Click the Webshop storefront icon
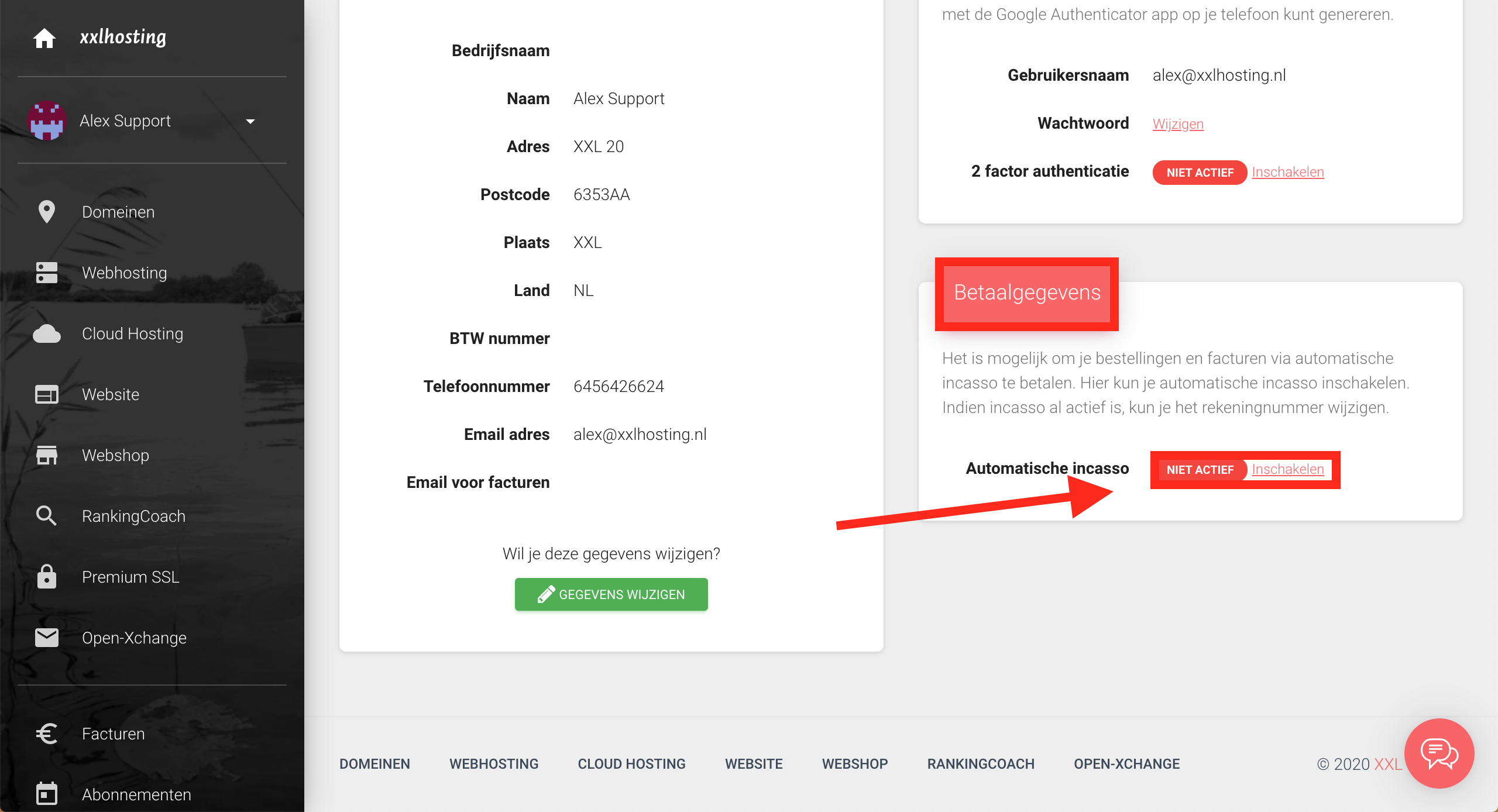Viewport: 1498px width, 812px height. (x=46, y=455)
